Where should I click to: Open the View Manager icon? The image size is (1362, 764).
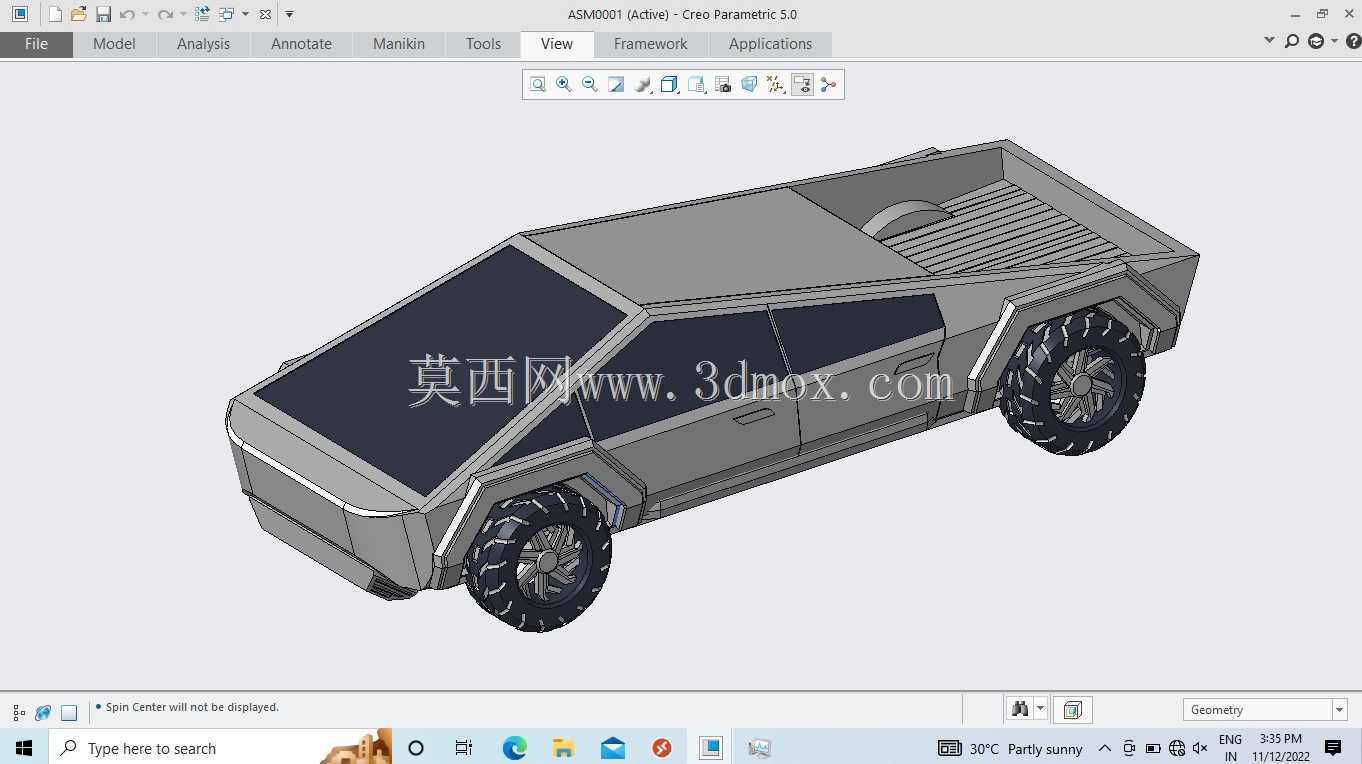pyautogui.click(x=723, y=85)
